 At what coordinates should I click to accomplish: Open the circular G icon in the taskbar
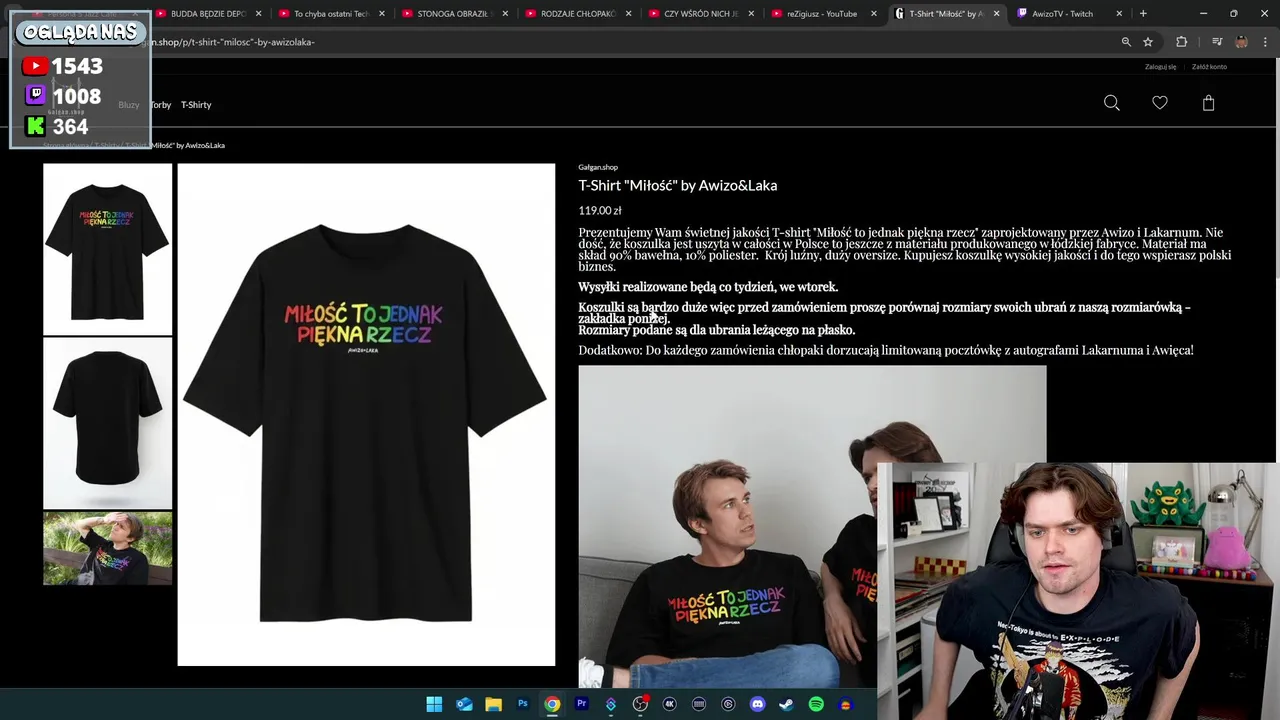point(728,704)
